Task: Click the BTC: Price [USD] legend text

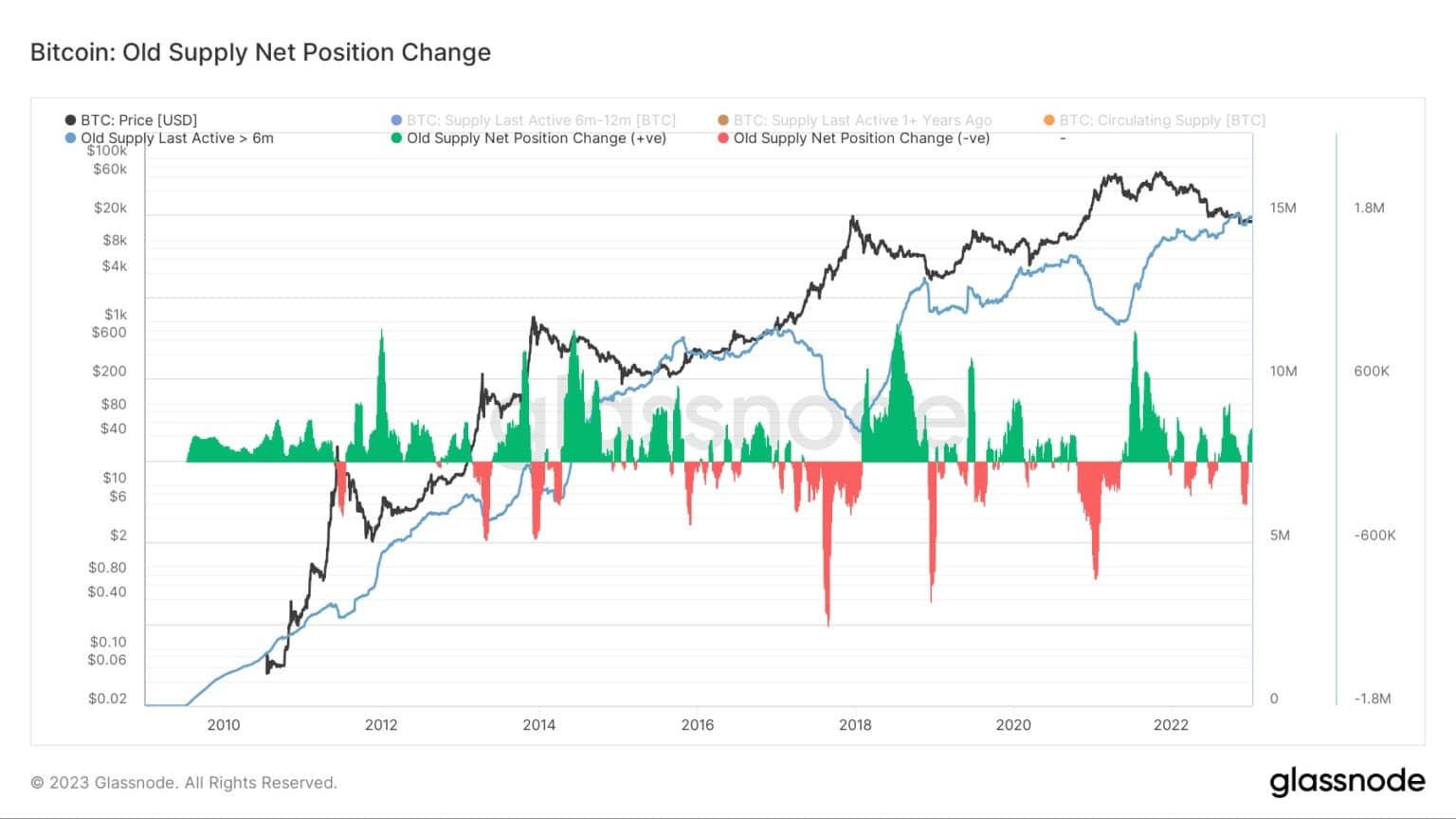Action: pos(138,120)
